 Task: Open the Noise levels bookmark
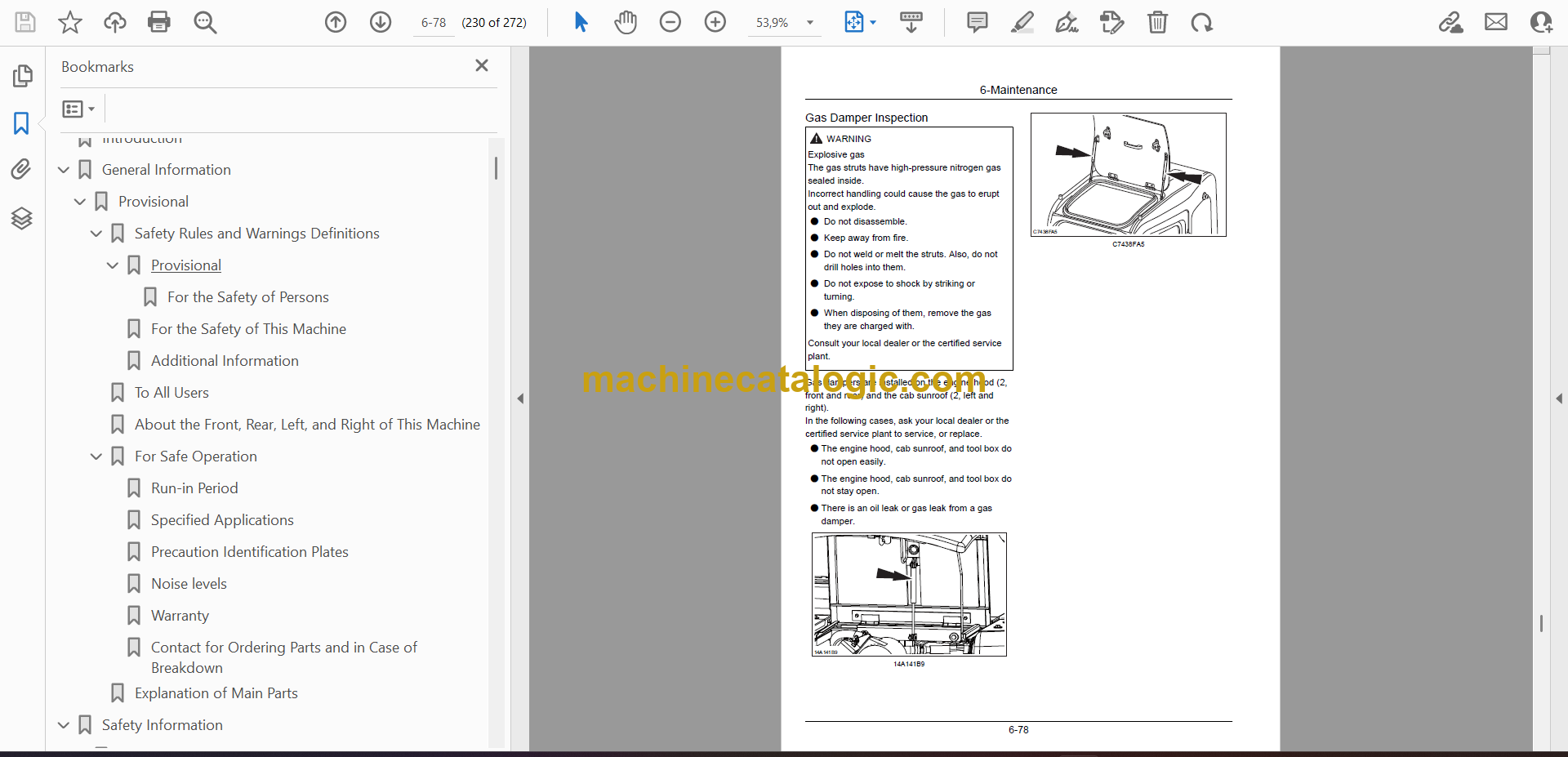[189, 584]
